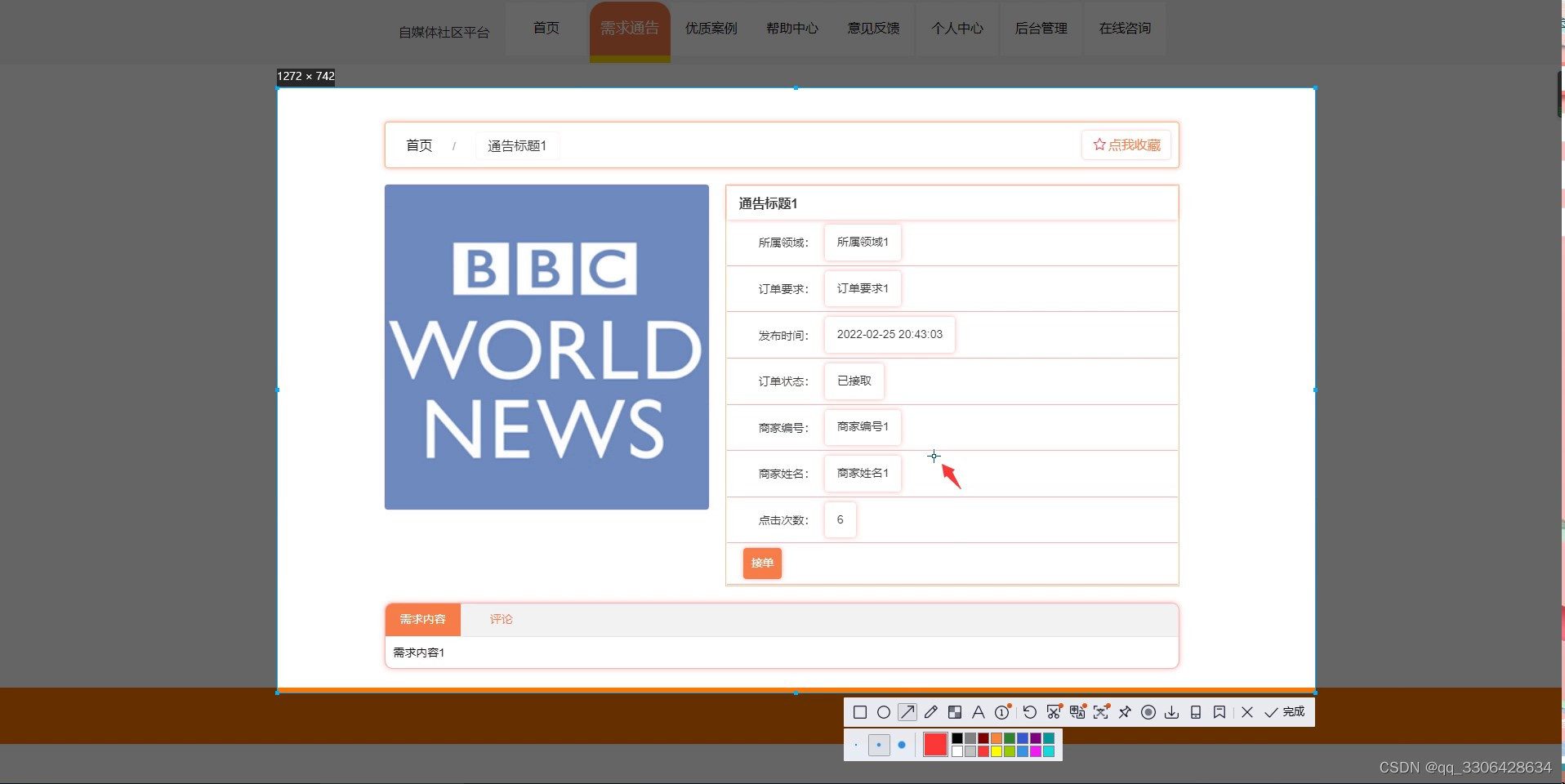Pick the orange color swatch
The height and width of the screenshot is (784, 1565).
[x=997, y=738]
